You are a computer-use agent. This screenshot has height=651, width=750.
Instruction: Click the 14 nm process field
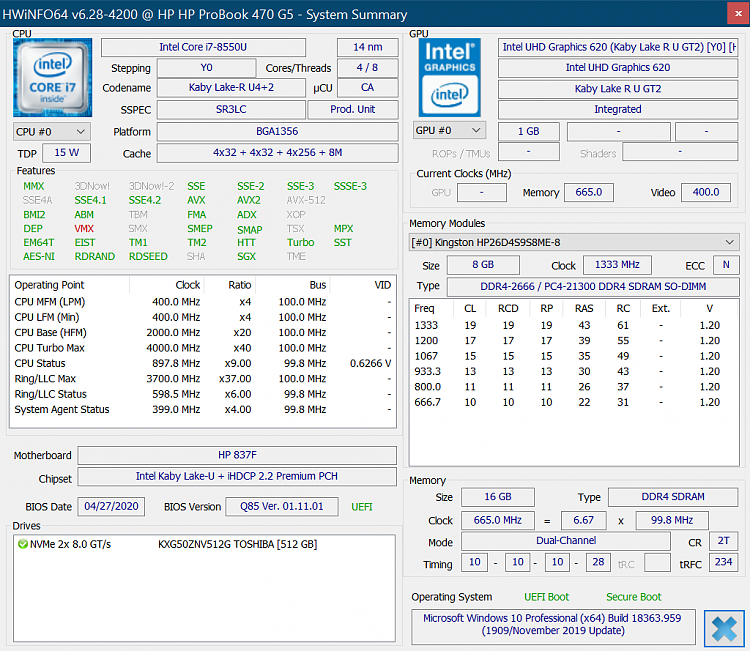click(367, 47)
